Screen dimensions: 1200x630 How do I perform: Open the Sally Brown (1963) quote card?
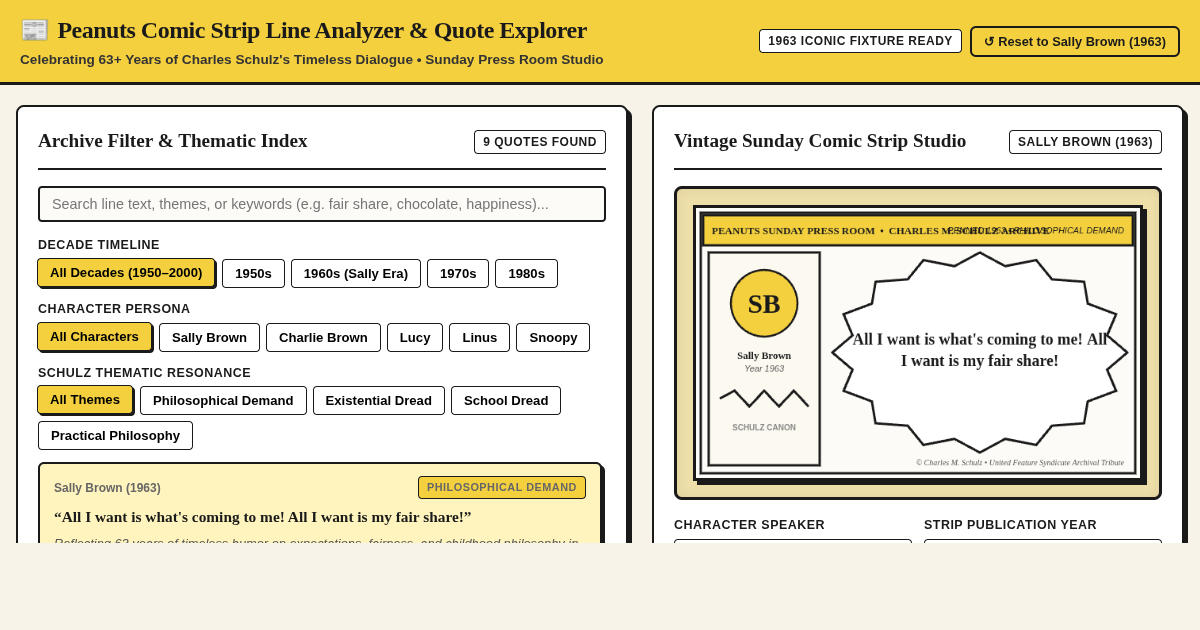tap(320, 504)
